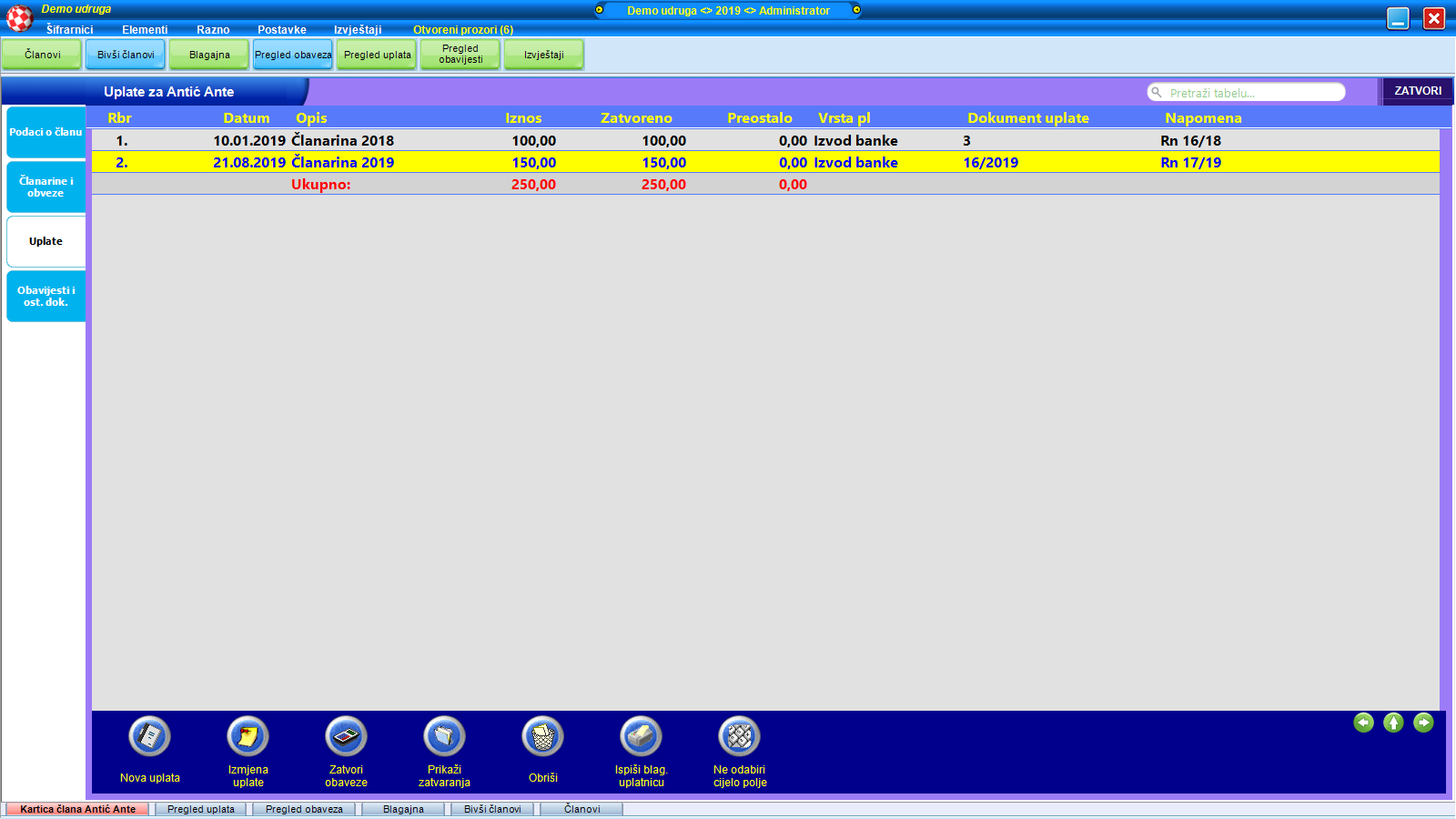Click the Obriši trash basket icon
This screenshot has width=1456, height=819.
coord(542,736)
